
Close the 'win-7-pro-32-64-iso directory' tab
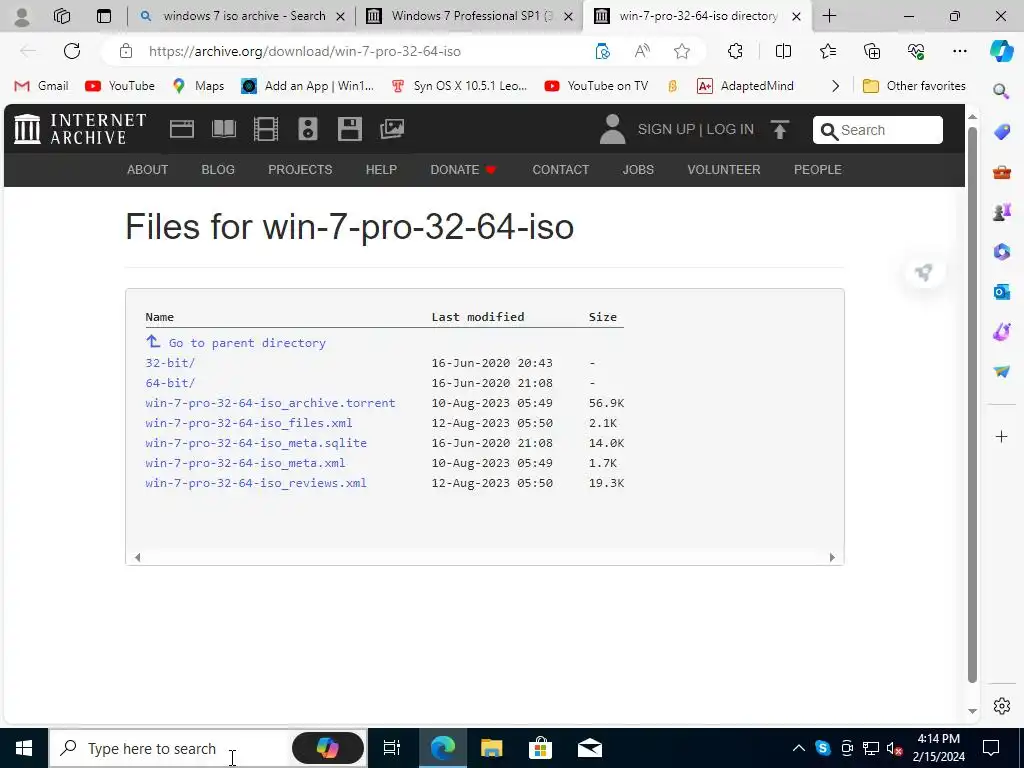pos(796,16)
